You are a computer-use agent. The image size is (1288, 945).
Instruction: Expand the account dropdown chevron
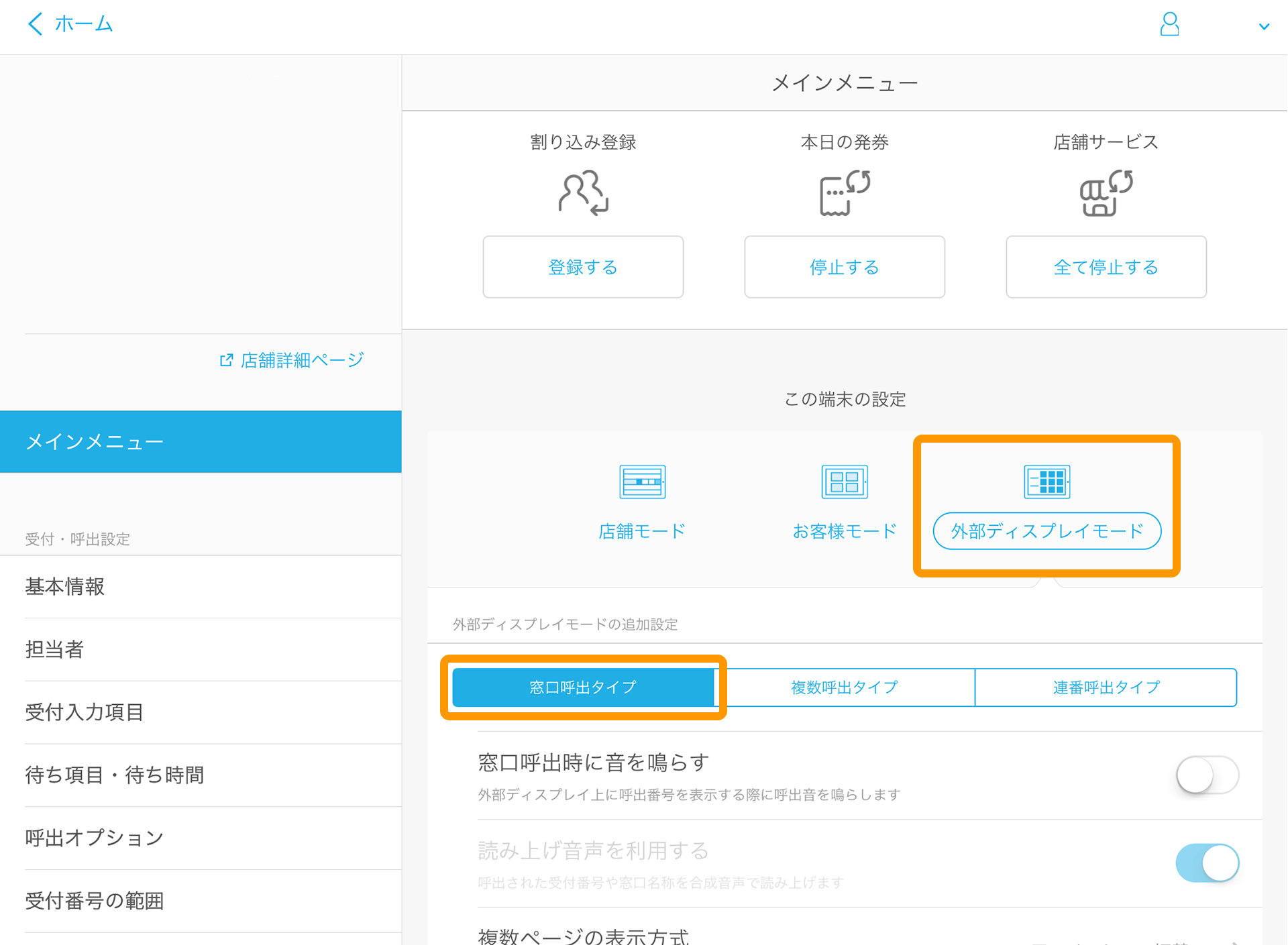pyautogui.click(x=1264, y=27)
